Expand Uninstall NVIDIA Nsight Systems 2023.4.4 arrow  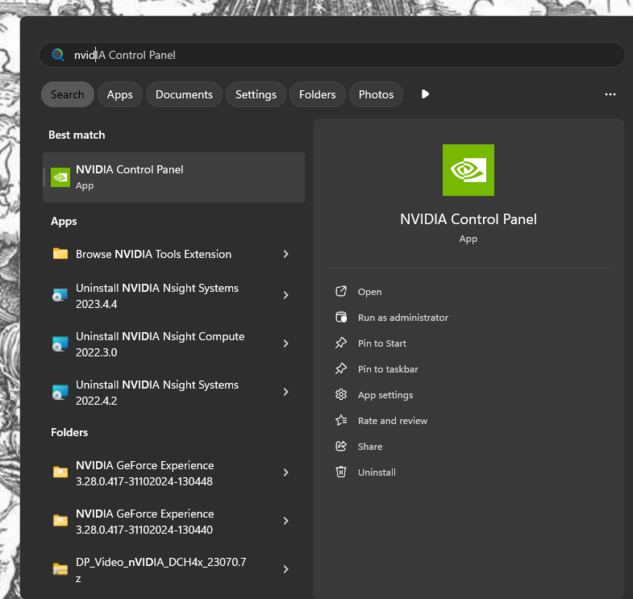coord(285,296)
